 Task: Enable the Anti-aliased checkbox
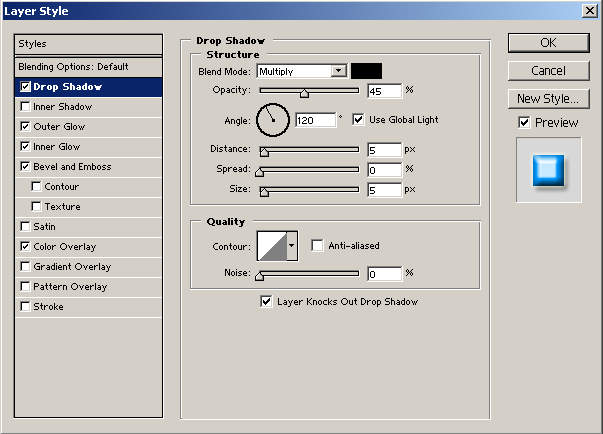(x=317, y=245)
